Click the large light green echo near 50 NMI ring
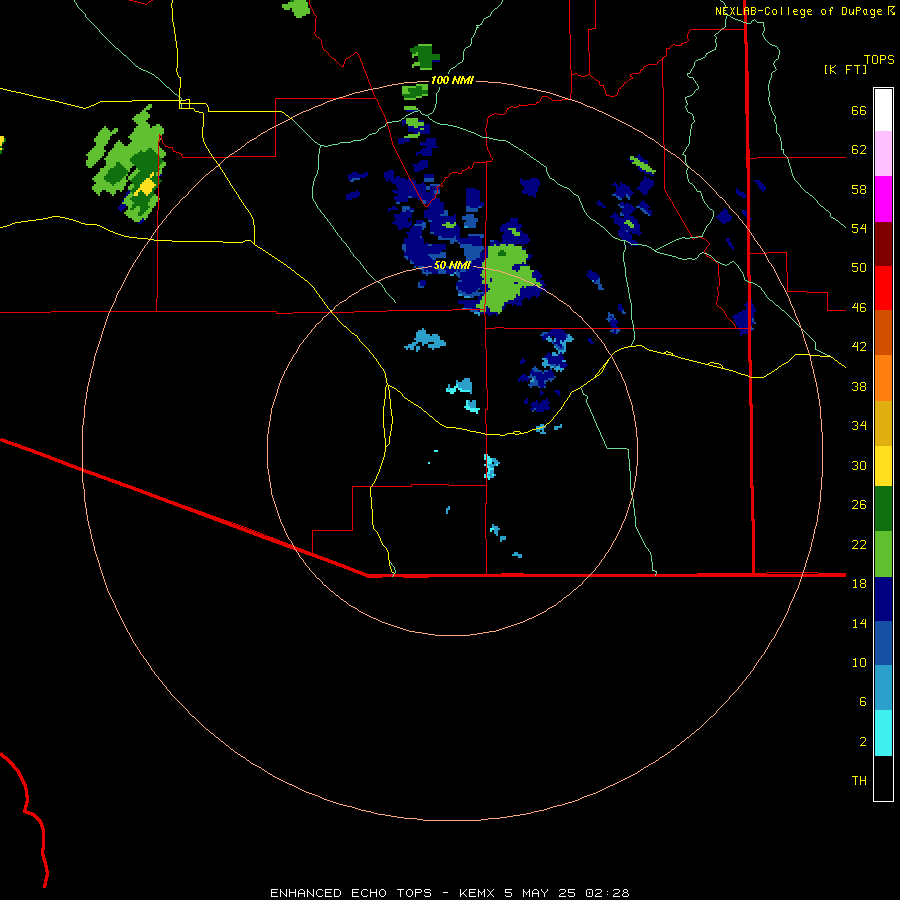 505,278
